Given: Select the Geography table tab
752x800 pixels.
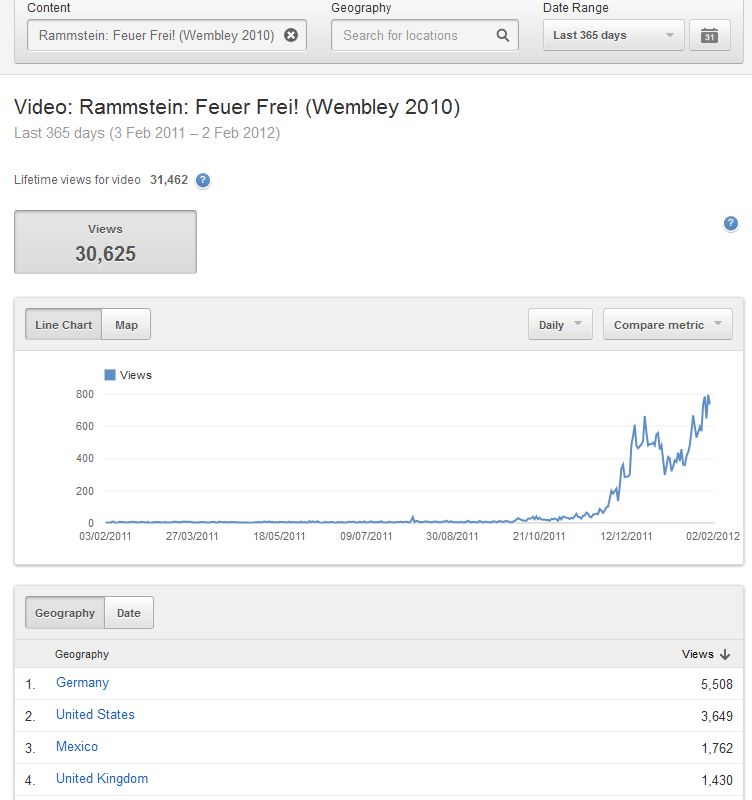Looking at the screenshot, I should [65, 613].
